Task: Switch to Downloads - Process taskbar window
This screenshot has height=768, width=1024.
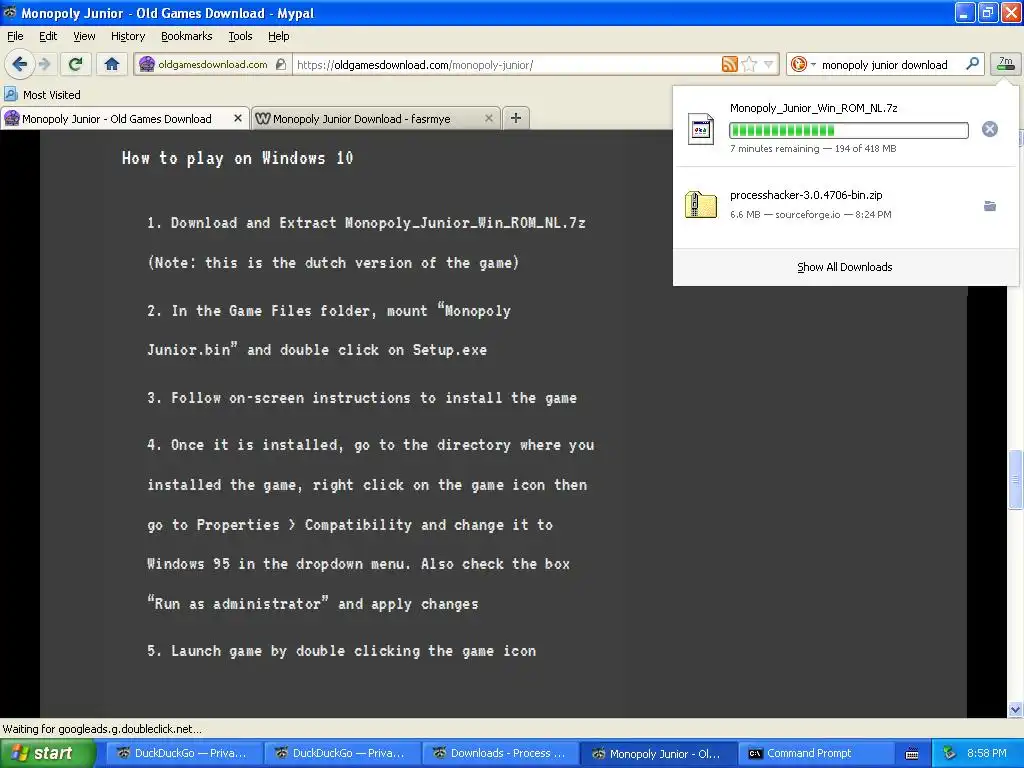Action: (501, 754)
